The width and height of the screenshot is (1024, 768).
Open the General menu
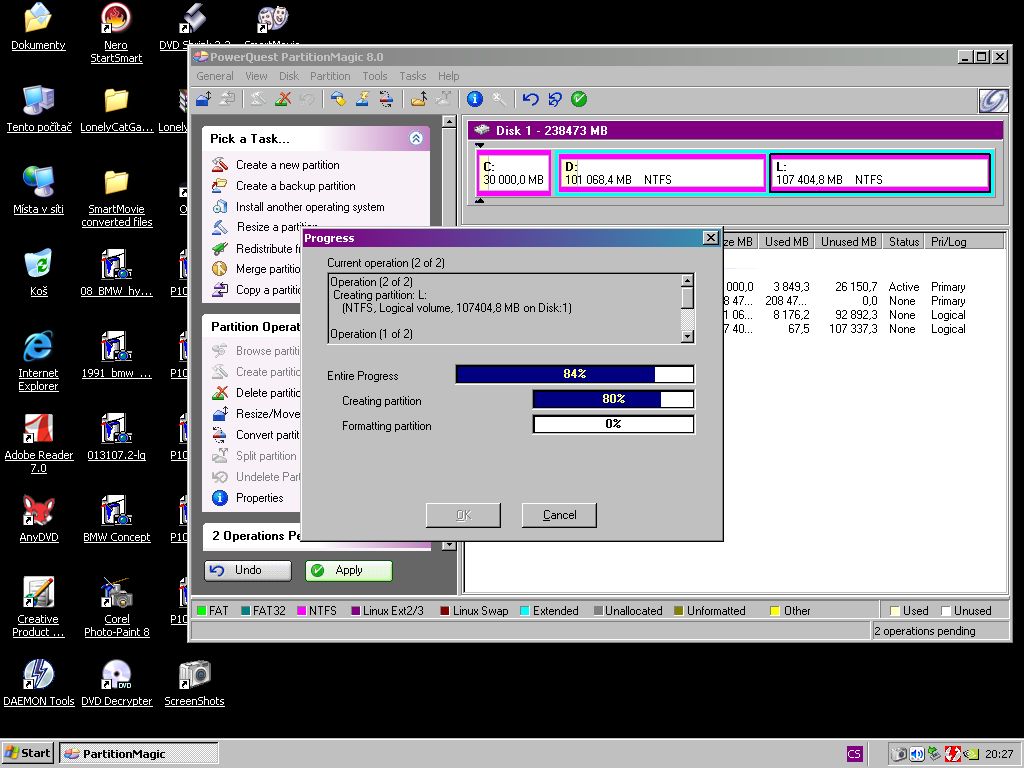[215, 76]
